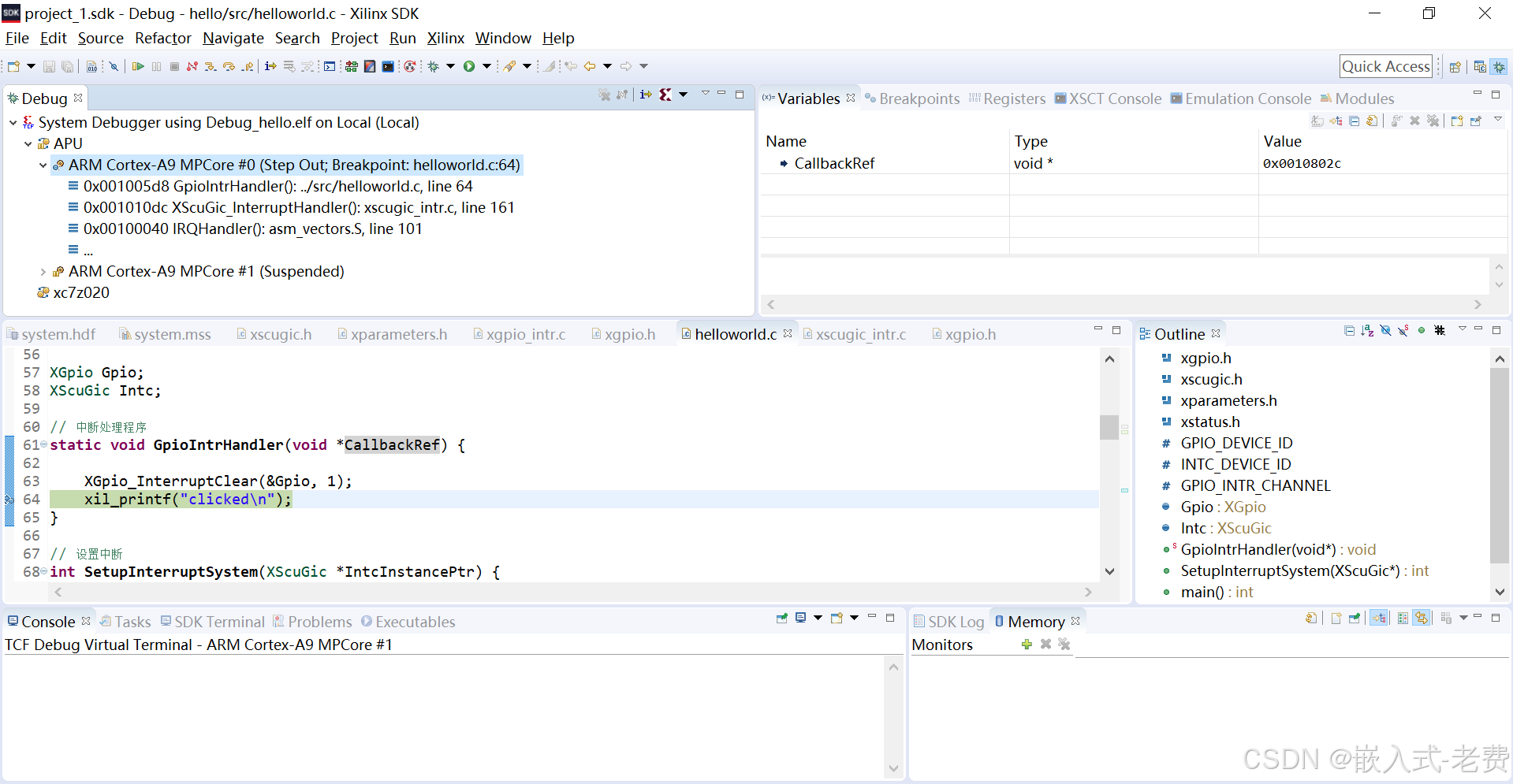Click the Step Into icon

[x=211, y=66]
